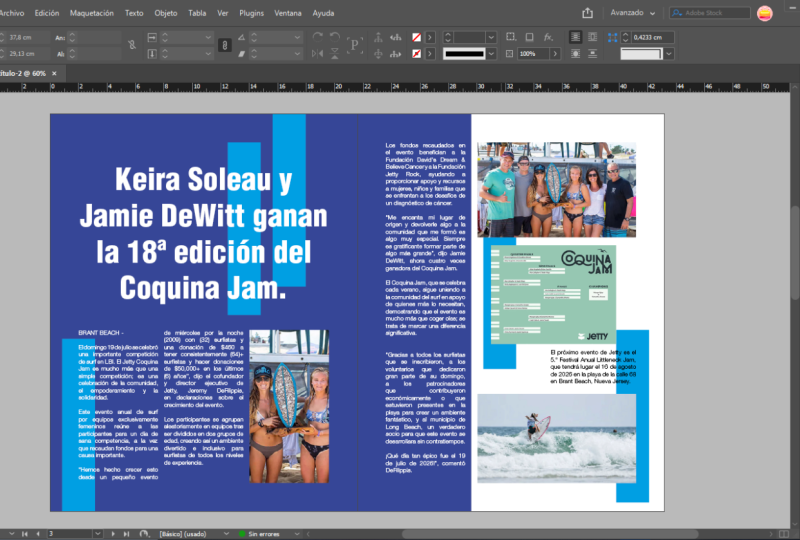Toggle constrain width and height proportions
Viewport: 800px width, 540px height.
click(x=132, y=45)
